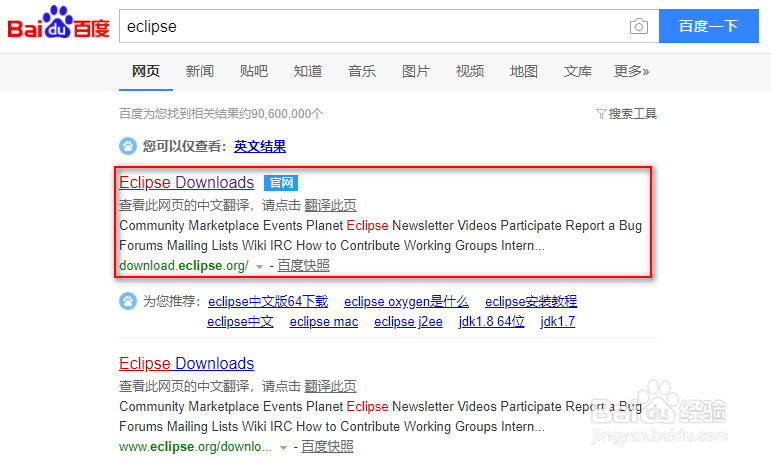Open the 视频 tab
The height and width of the screenshot is (462, 771).
pos(470,71)
